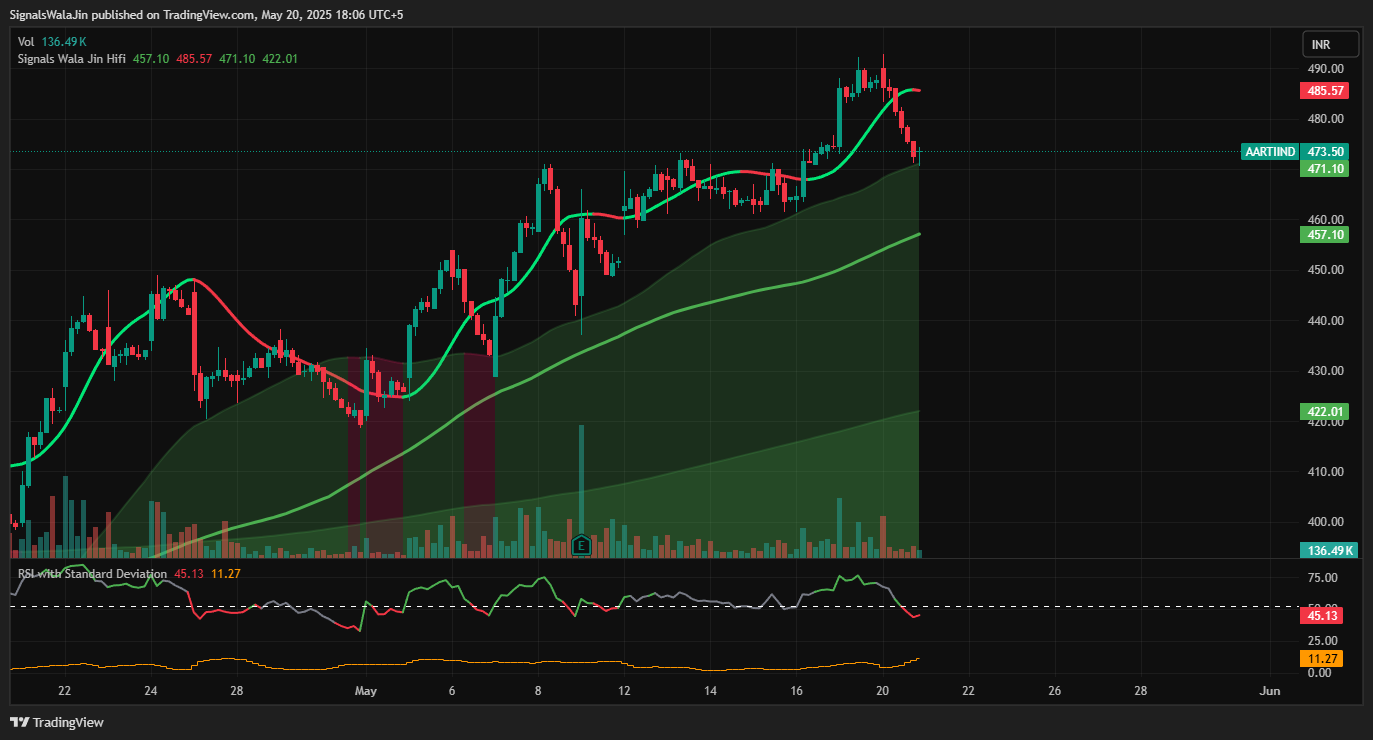Click date 26 on time axis

[x=1055, y=691]
